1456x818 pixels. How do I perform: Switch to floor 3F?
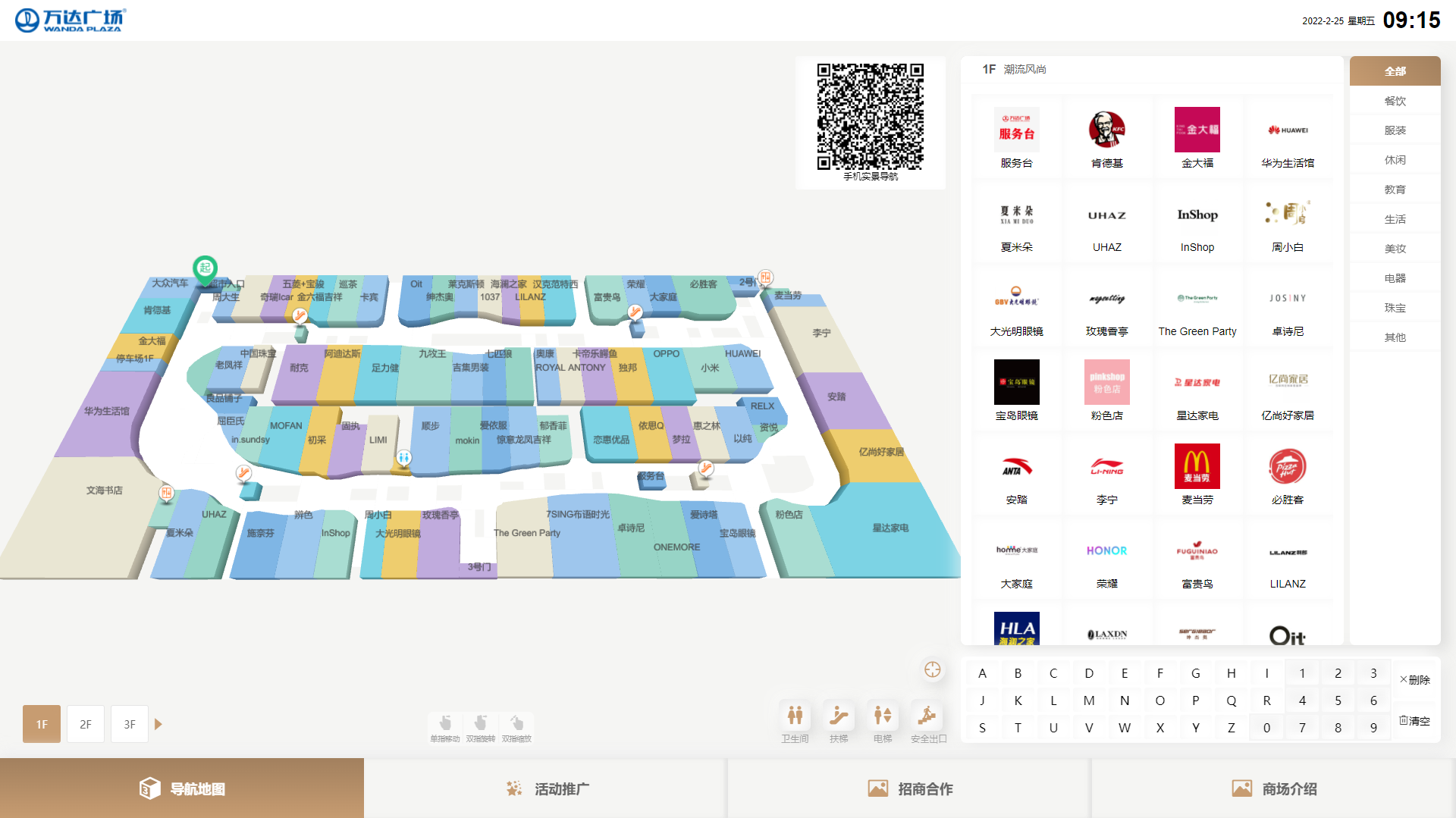coord(130,724)
